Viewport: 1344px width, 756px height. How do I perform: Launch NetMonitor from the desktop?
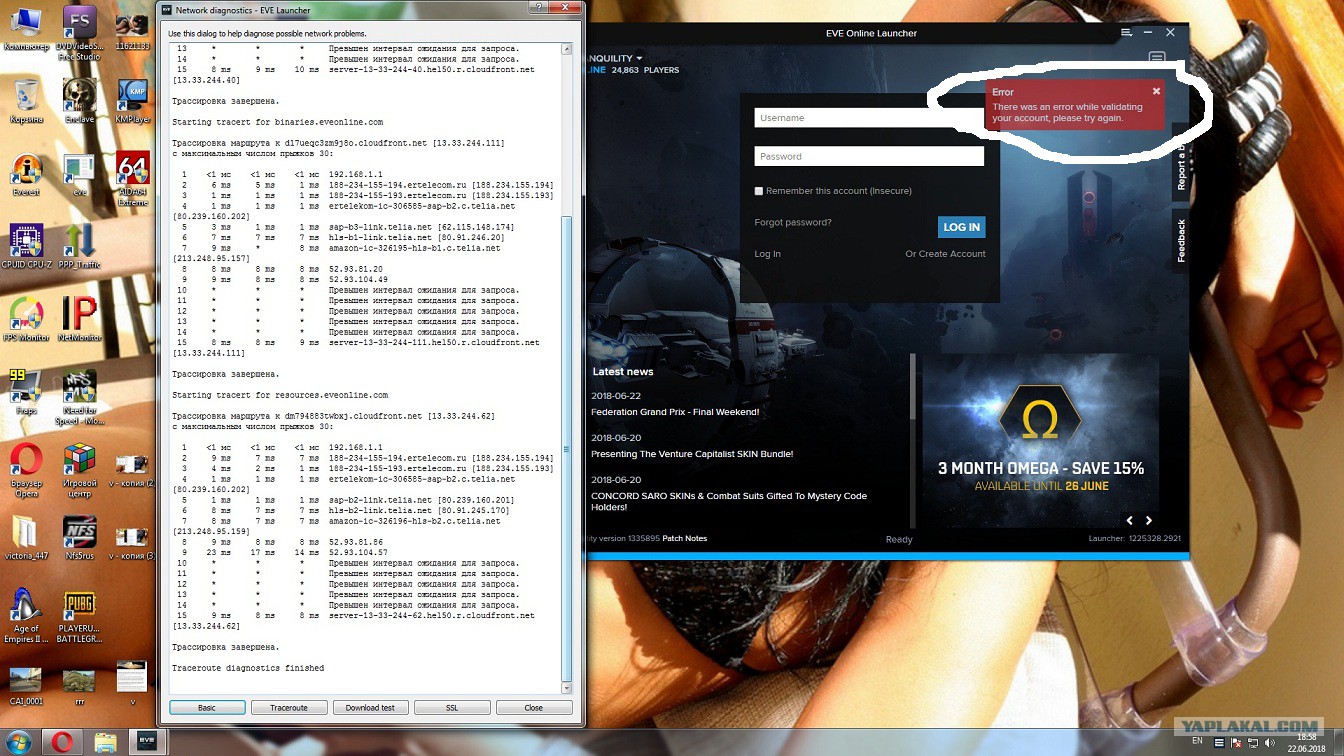pos(79,320)
